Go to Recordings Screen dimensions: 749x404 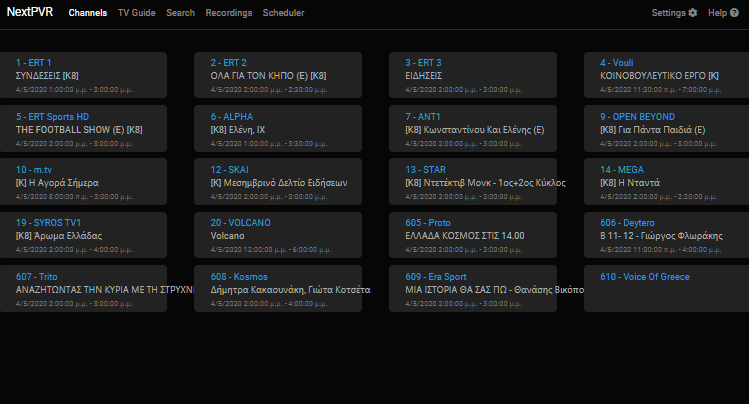pos(229,13)
